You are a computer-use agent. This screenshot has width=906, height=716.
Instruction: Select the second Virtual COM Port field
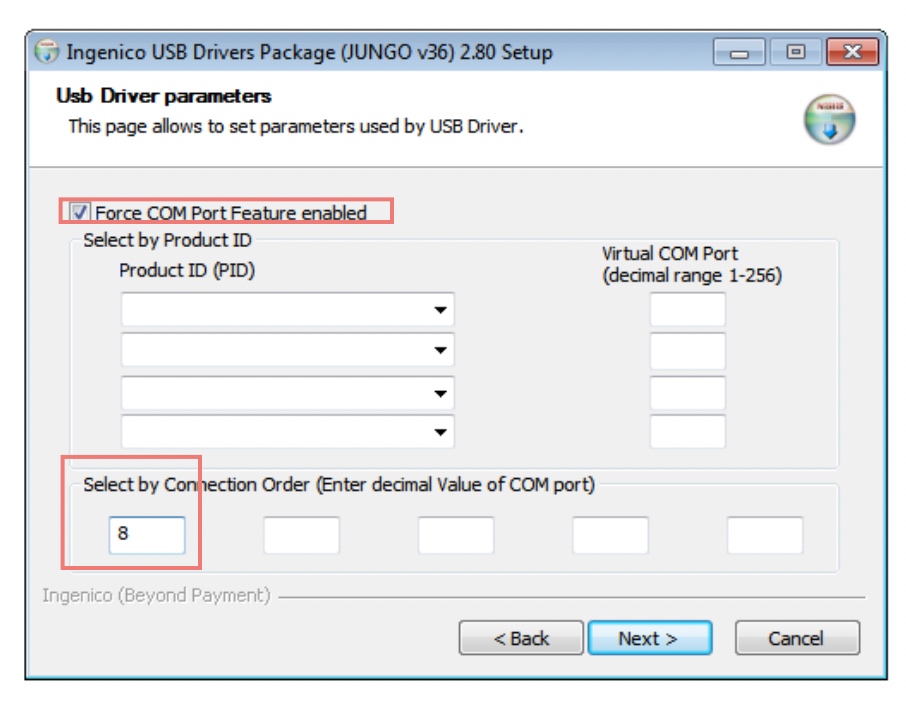click(x=688, y=351)
